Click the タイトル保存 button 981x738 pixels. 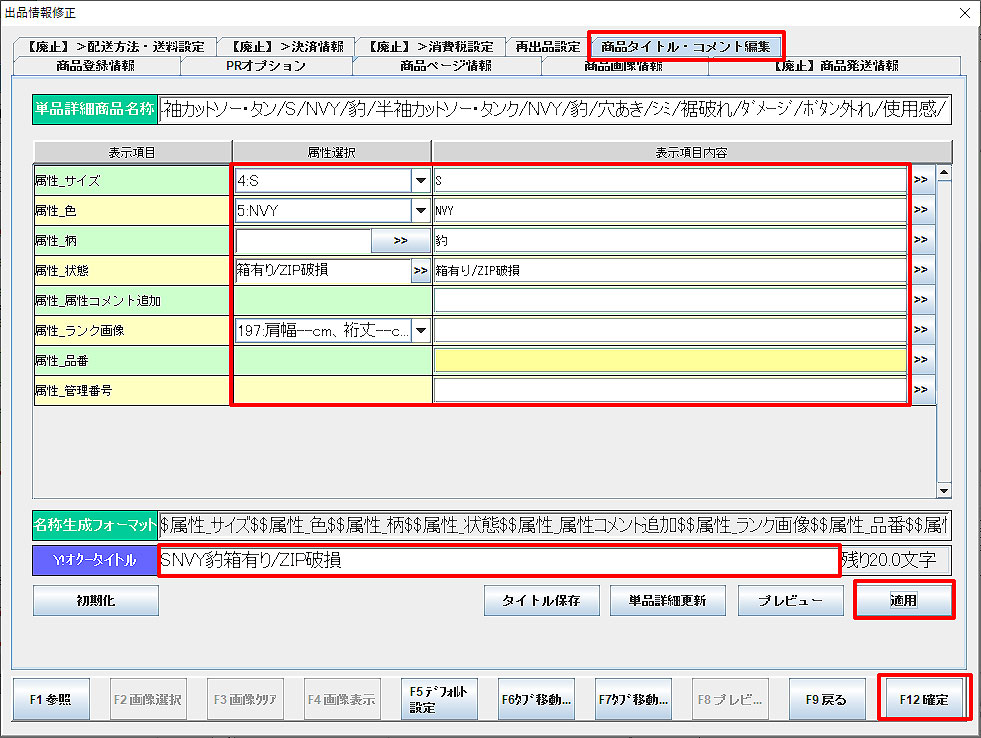point(543,601)
